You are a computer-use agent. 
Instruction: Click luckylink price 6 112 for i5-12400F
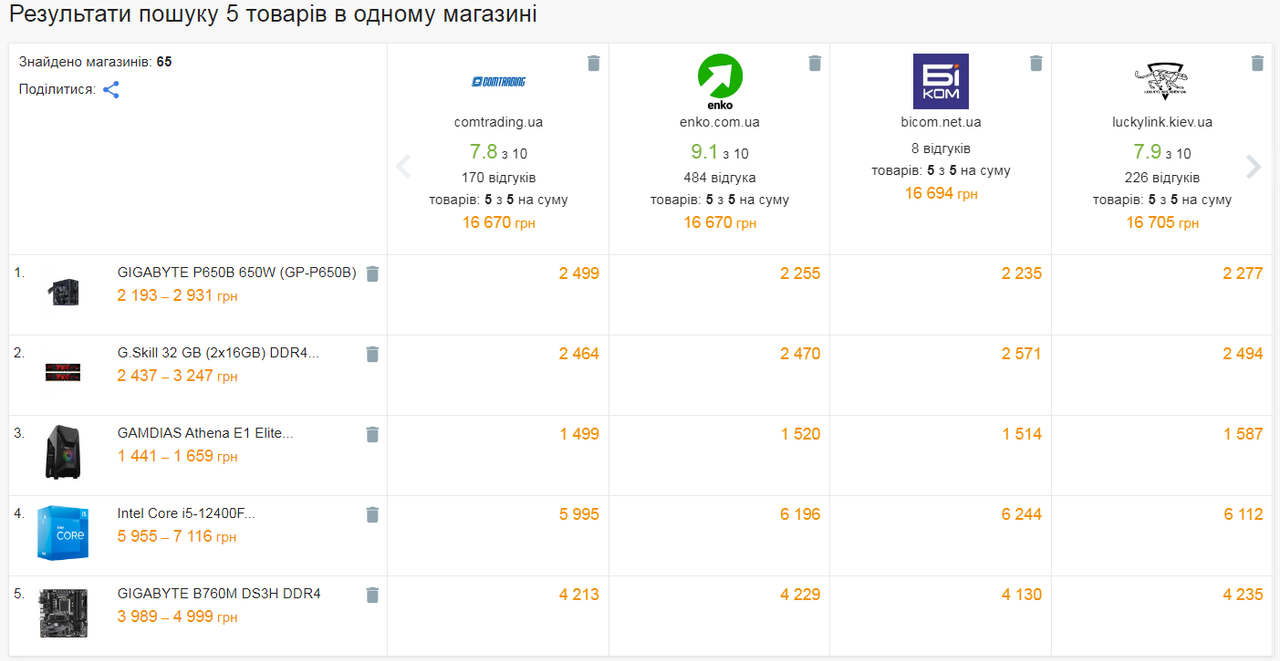(1243, 514)
